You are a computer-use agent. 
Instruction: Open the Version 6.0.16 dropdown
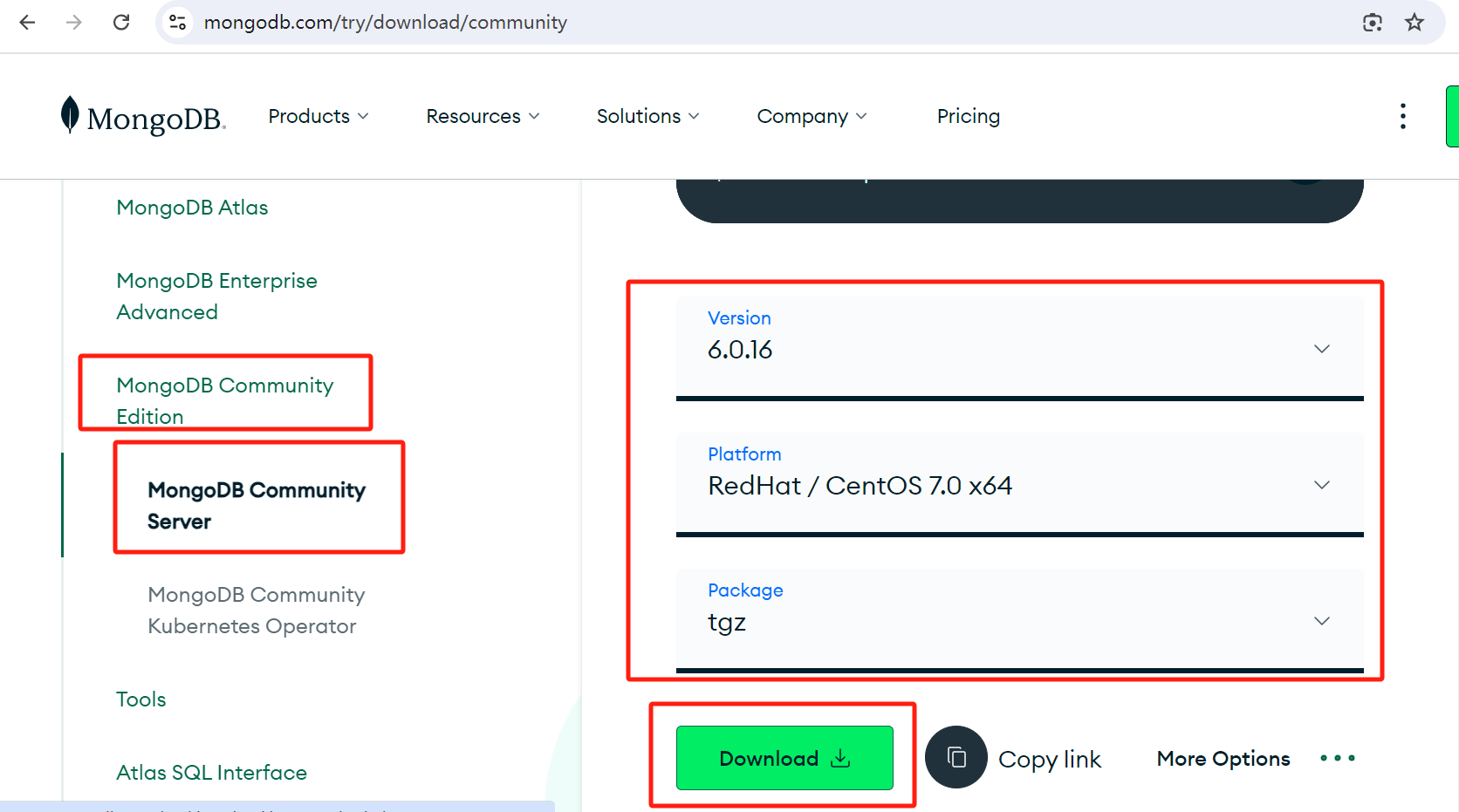(1020, 348)
